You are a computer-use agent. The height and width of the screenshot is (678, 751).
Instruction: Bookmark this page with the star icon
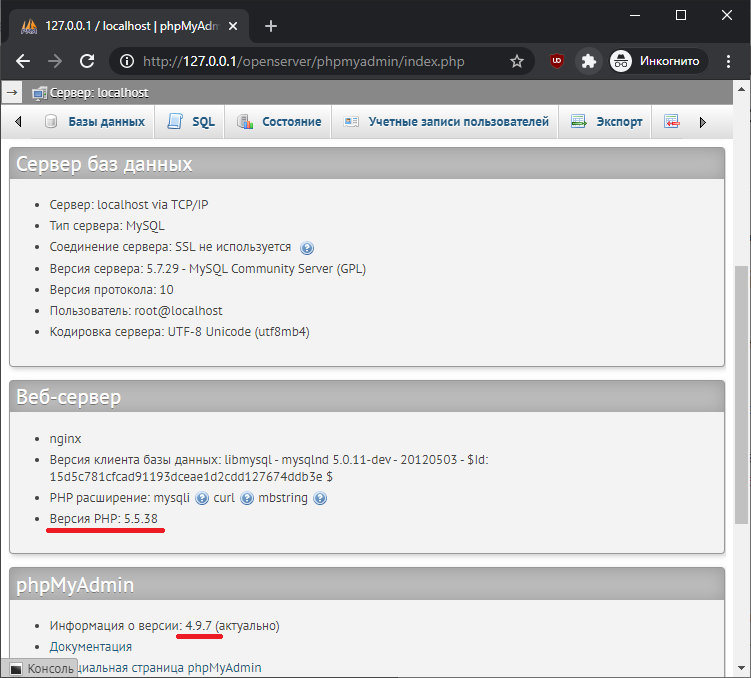point(517,61)
